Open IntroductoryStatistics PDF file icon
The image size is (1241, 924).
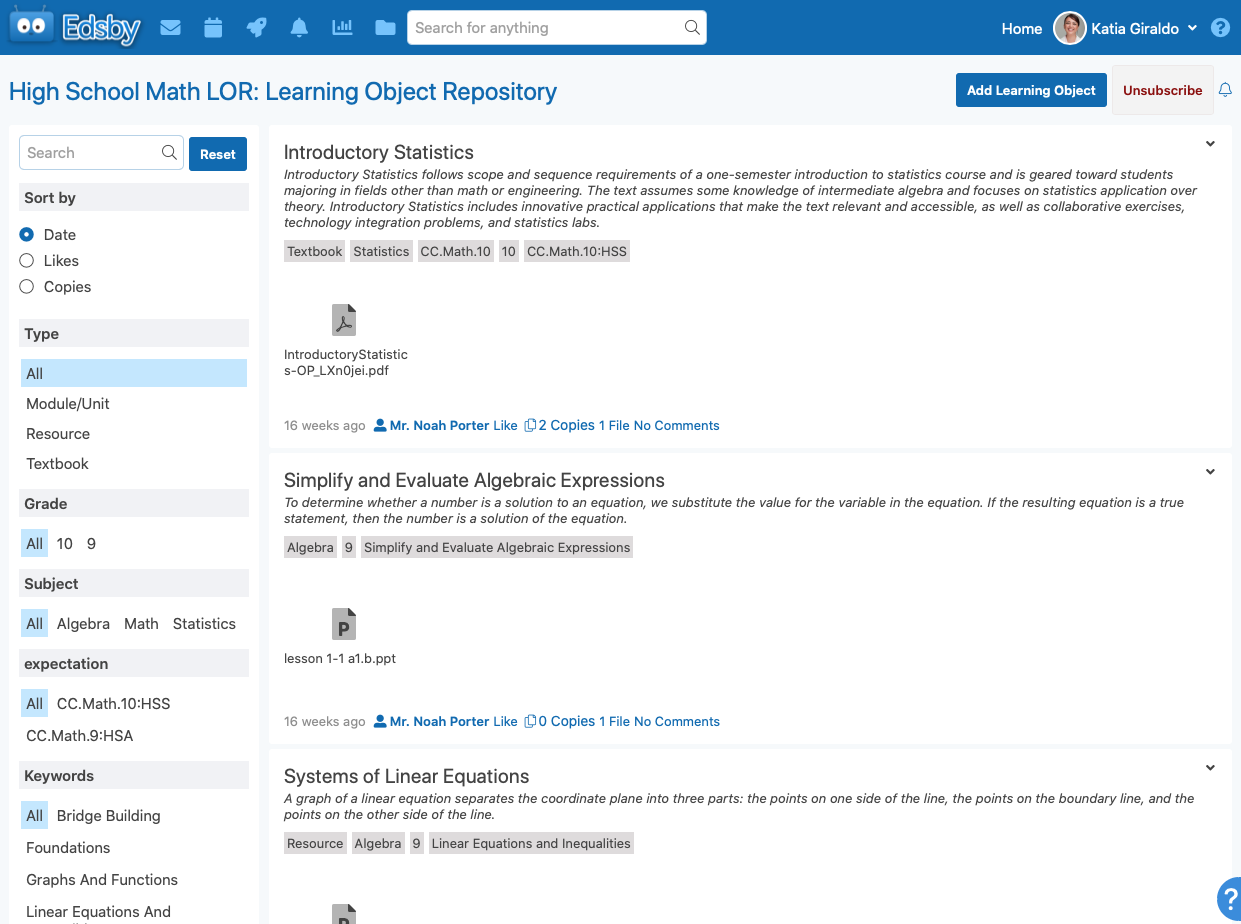(x=344, y=320)
